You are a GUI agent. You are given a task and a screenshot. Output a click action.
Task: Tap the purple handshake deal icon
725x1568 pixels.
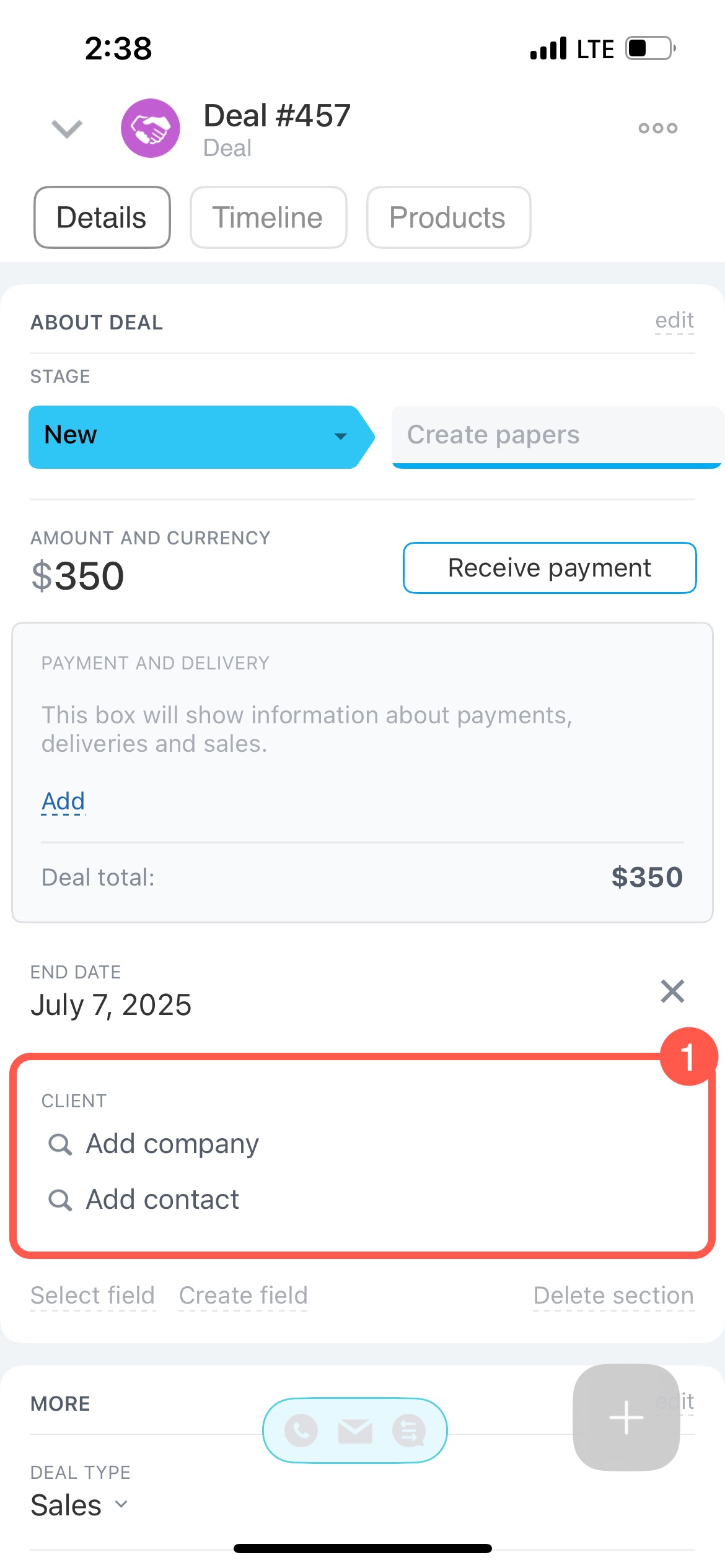pyautogui.click(x=151, y=128)
